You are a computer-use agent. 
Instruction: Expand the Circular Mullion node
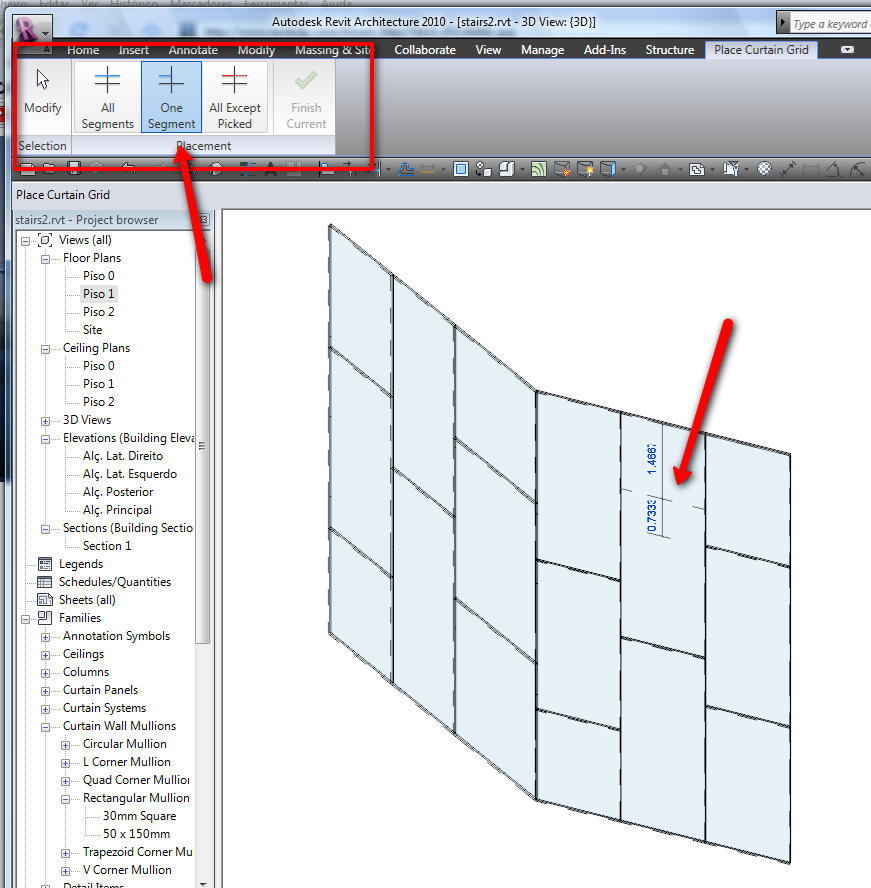click(x=66, y=745)
